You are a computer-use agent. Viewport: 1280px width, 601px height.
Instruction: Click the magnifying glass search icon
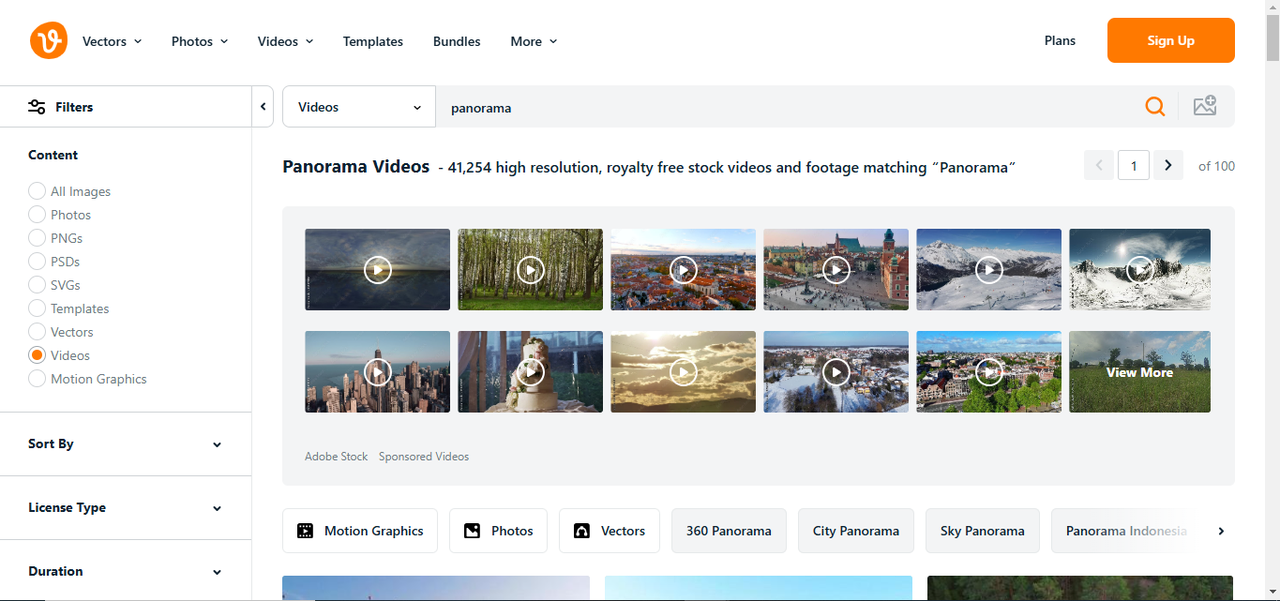click(x=1155, y=106)
